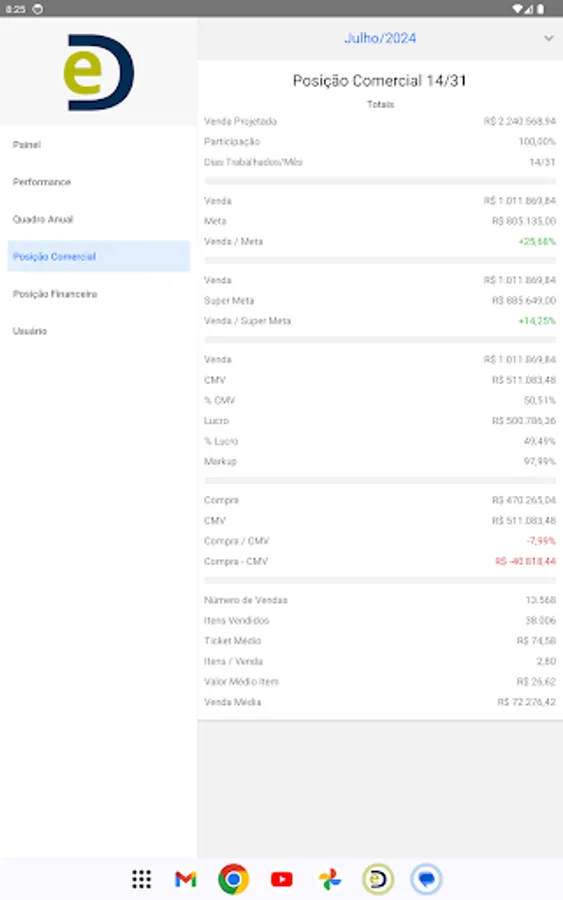Tap the Itens / Venda label

coord(234,661)
